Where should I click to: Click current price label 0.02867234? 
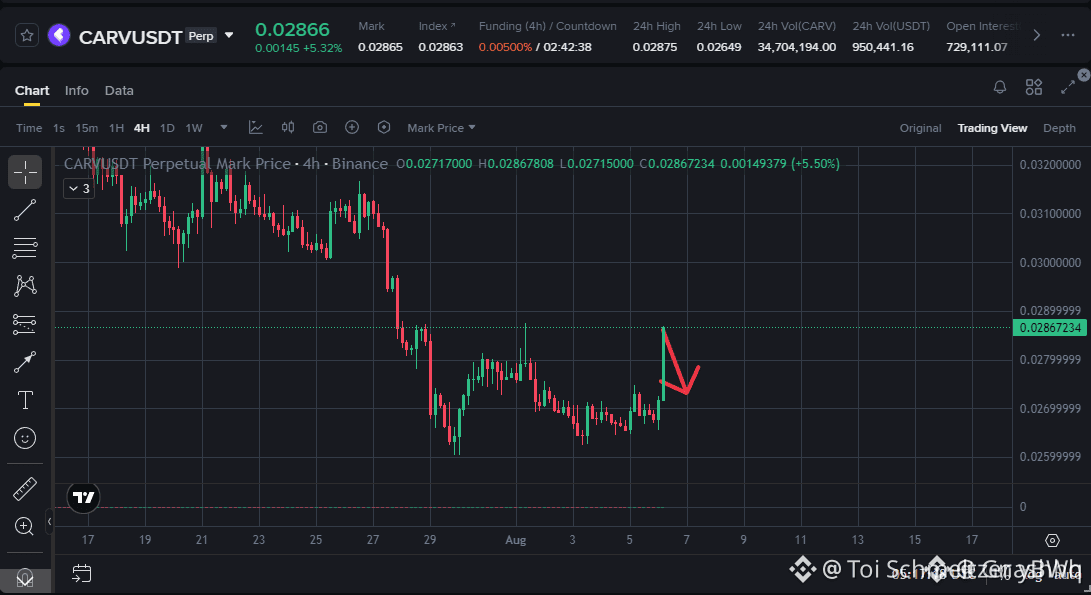coord(1050,328)
